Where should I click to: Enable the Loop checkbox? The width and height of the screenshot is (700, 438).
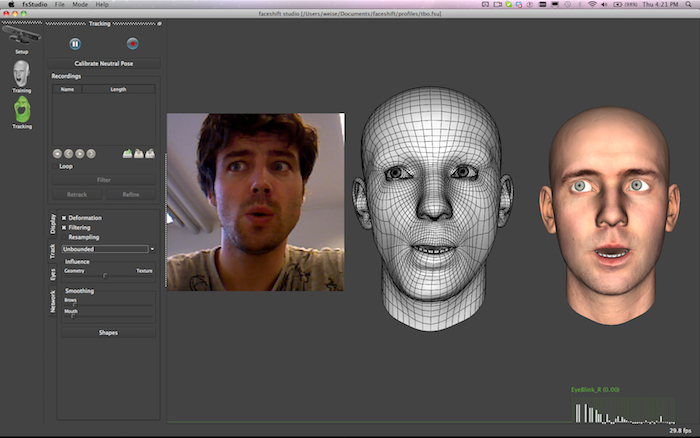(56, 166)
